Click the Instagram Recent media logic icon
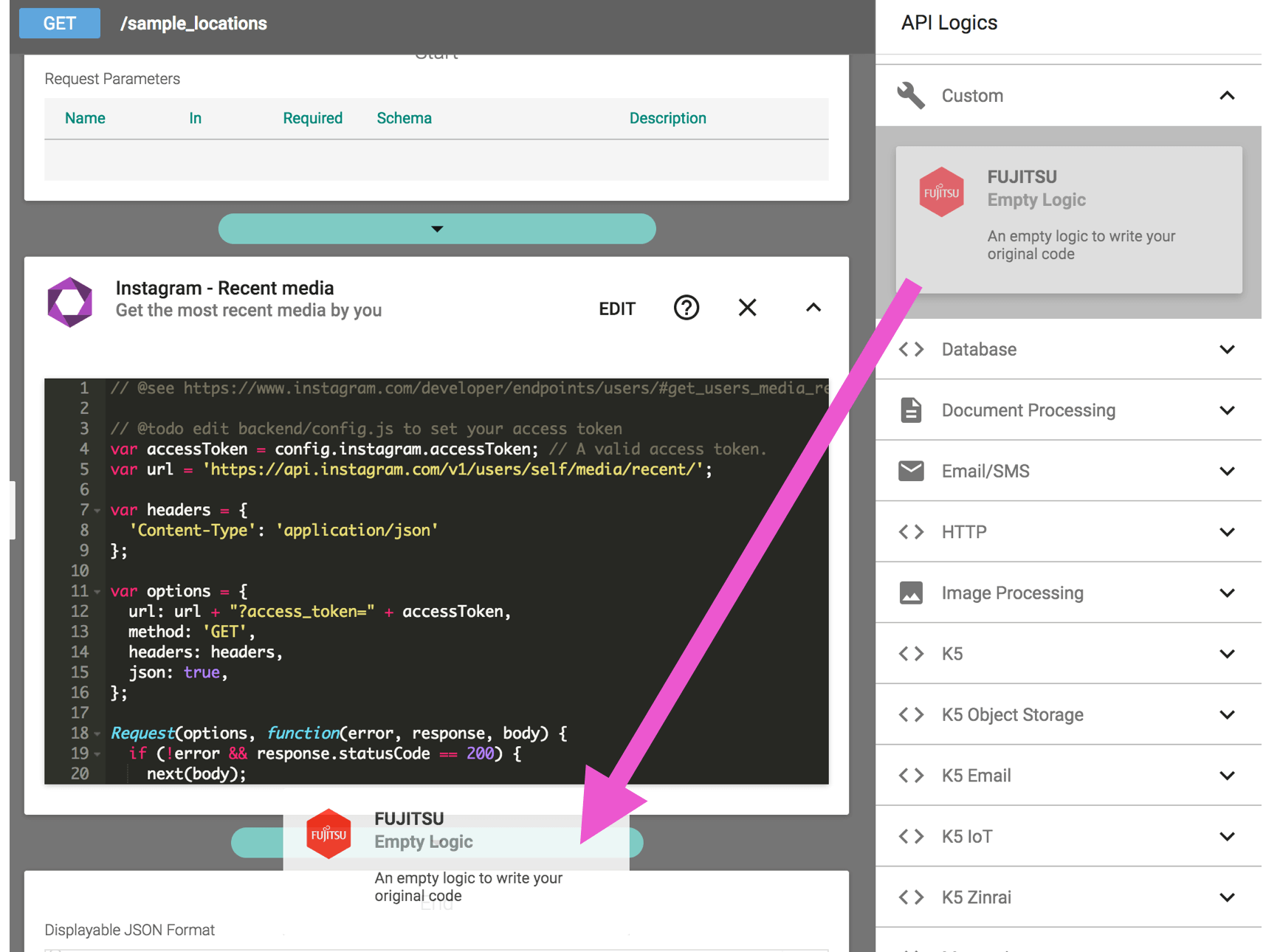Screen dimensions: 1280x952 (x=70, y=302)
